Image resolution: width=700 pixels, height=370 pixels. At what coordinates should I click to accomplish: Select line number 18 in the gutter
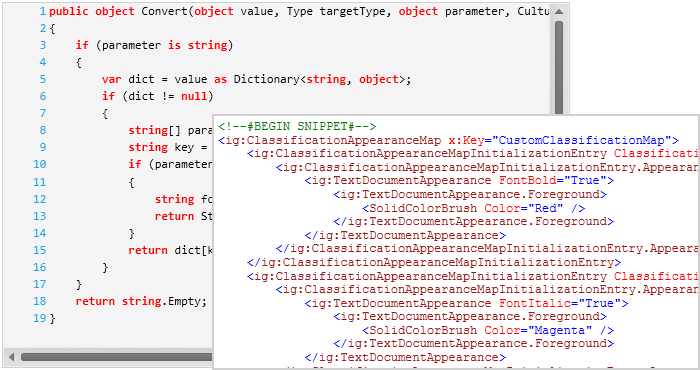point(39,301)
